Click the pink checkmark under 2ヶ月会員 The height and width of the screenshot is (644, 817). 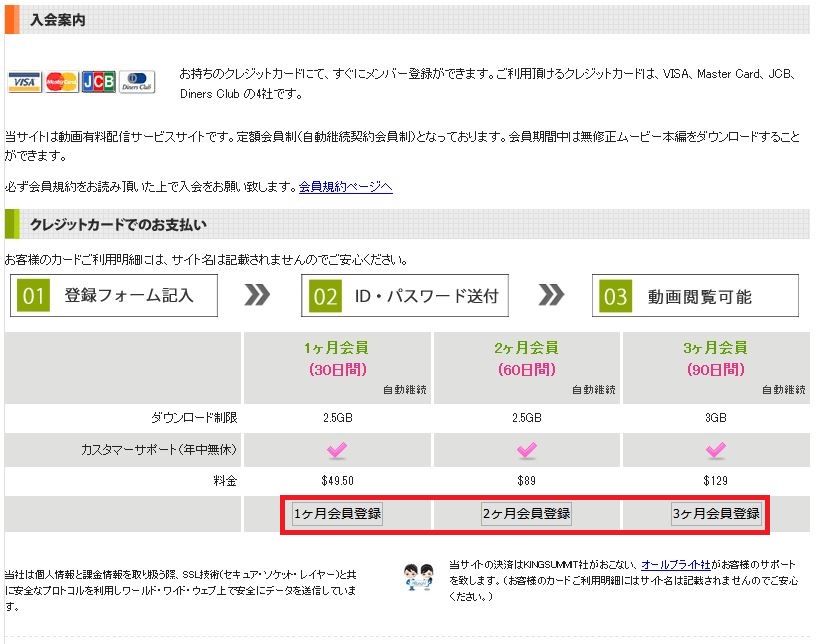tap(527, 450)
